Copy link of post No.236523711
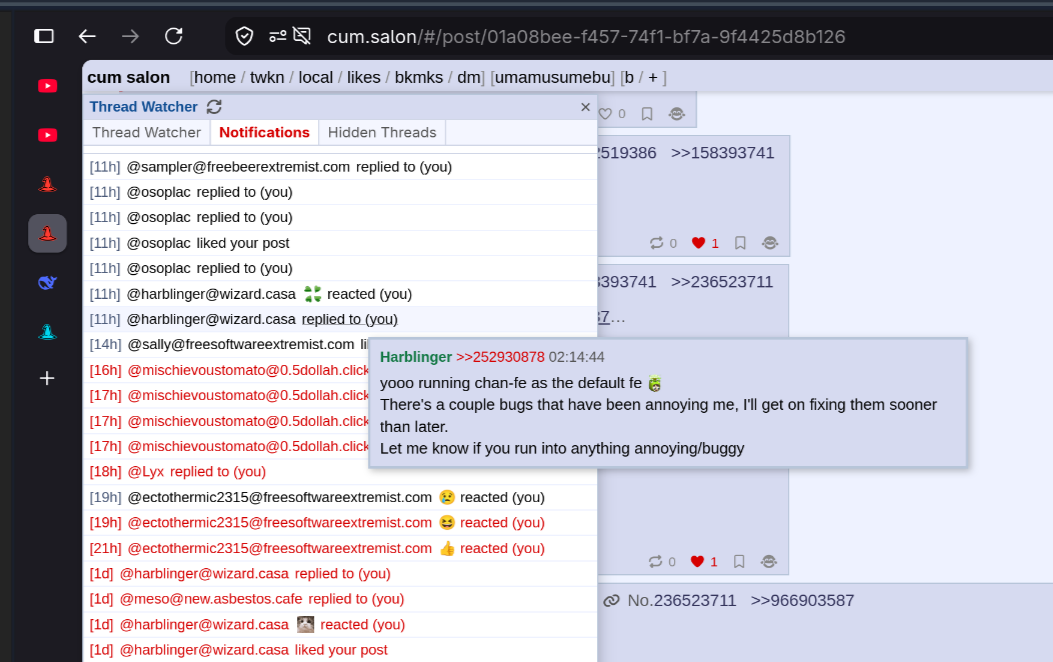 click(x=611, y=601)
